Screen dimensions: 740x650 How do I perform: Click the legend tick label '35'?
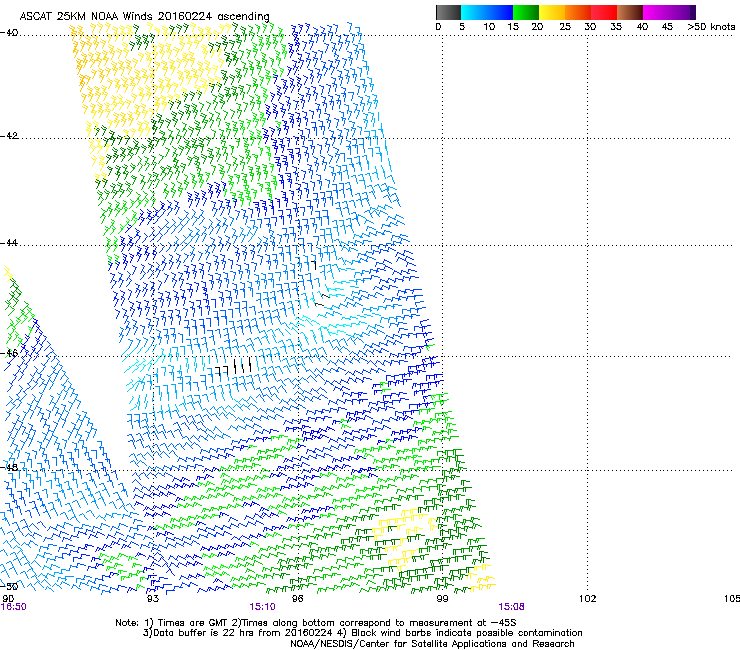coord(616,26)
